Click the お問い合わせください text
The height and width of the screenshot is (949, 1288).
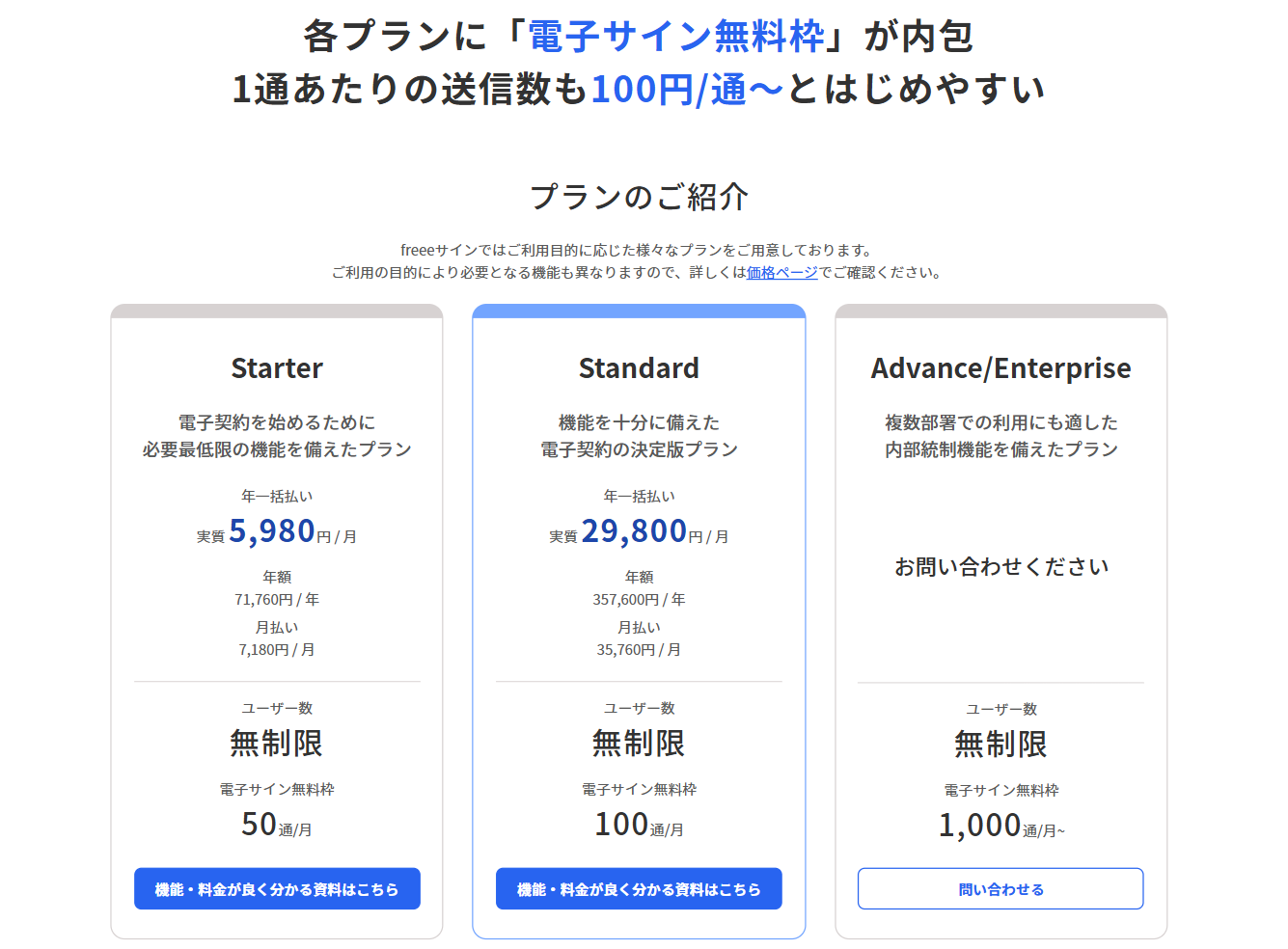pyautogui.click(x=1000, y=567)
